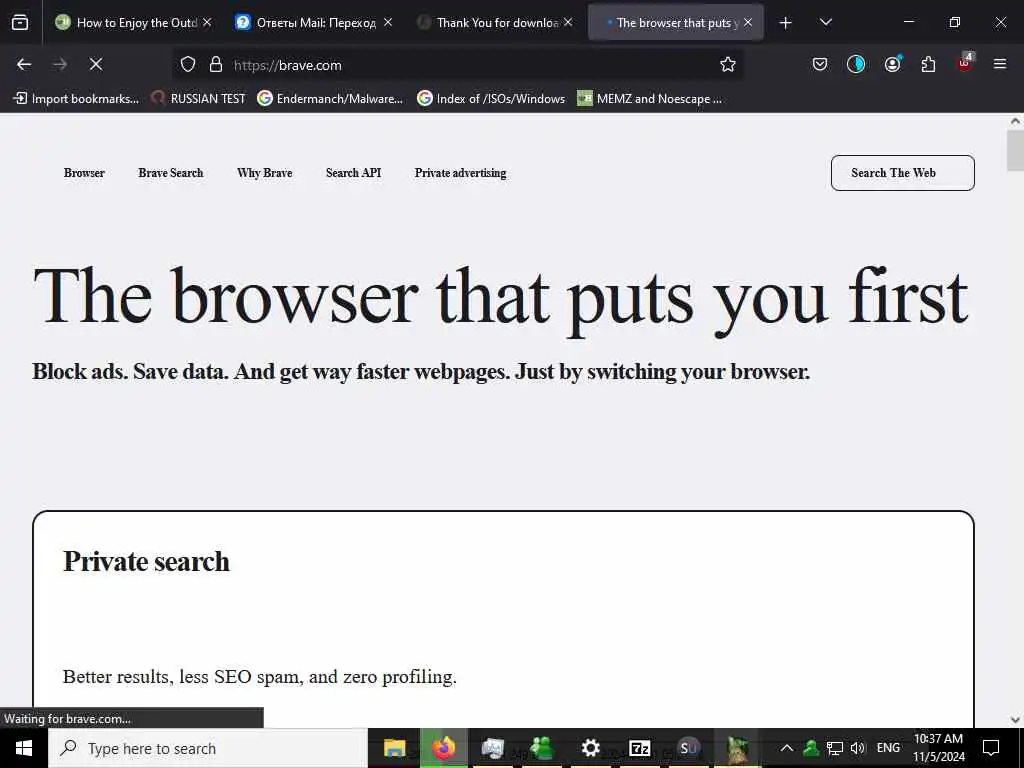This screenshot has width=1024, height=768.
Task: Open the Index of /ISOs/Windows bookmark
Action: [491, 99]
